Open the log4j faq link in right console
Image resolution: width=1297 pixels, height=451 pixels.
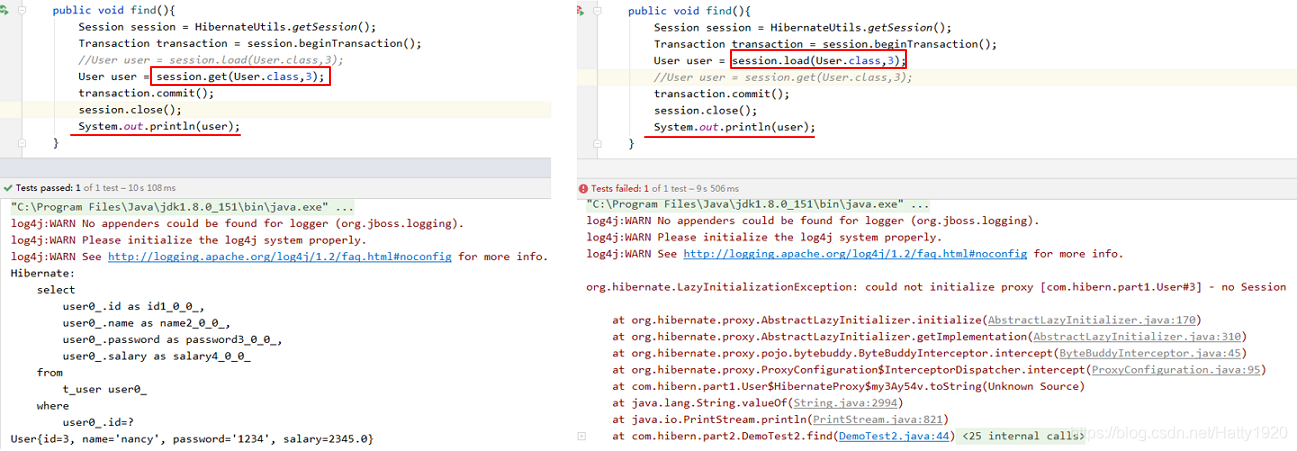click(x=855, y=254)
